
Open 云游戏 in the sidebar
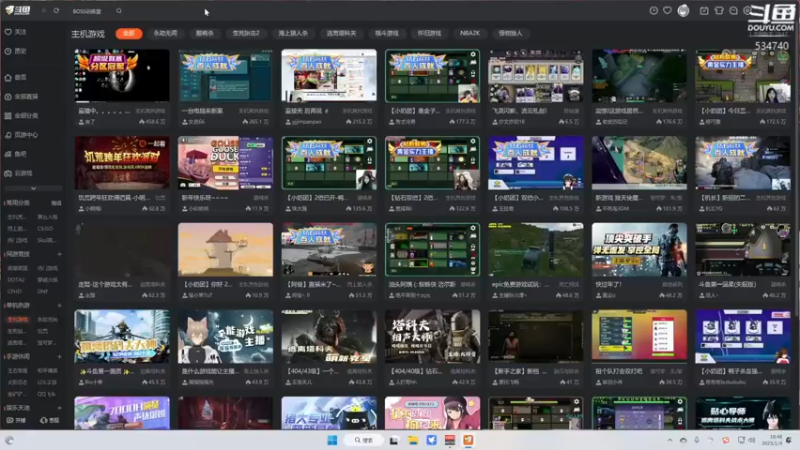(19, 173)
